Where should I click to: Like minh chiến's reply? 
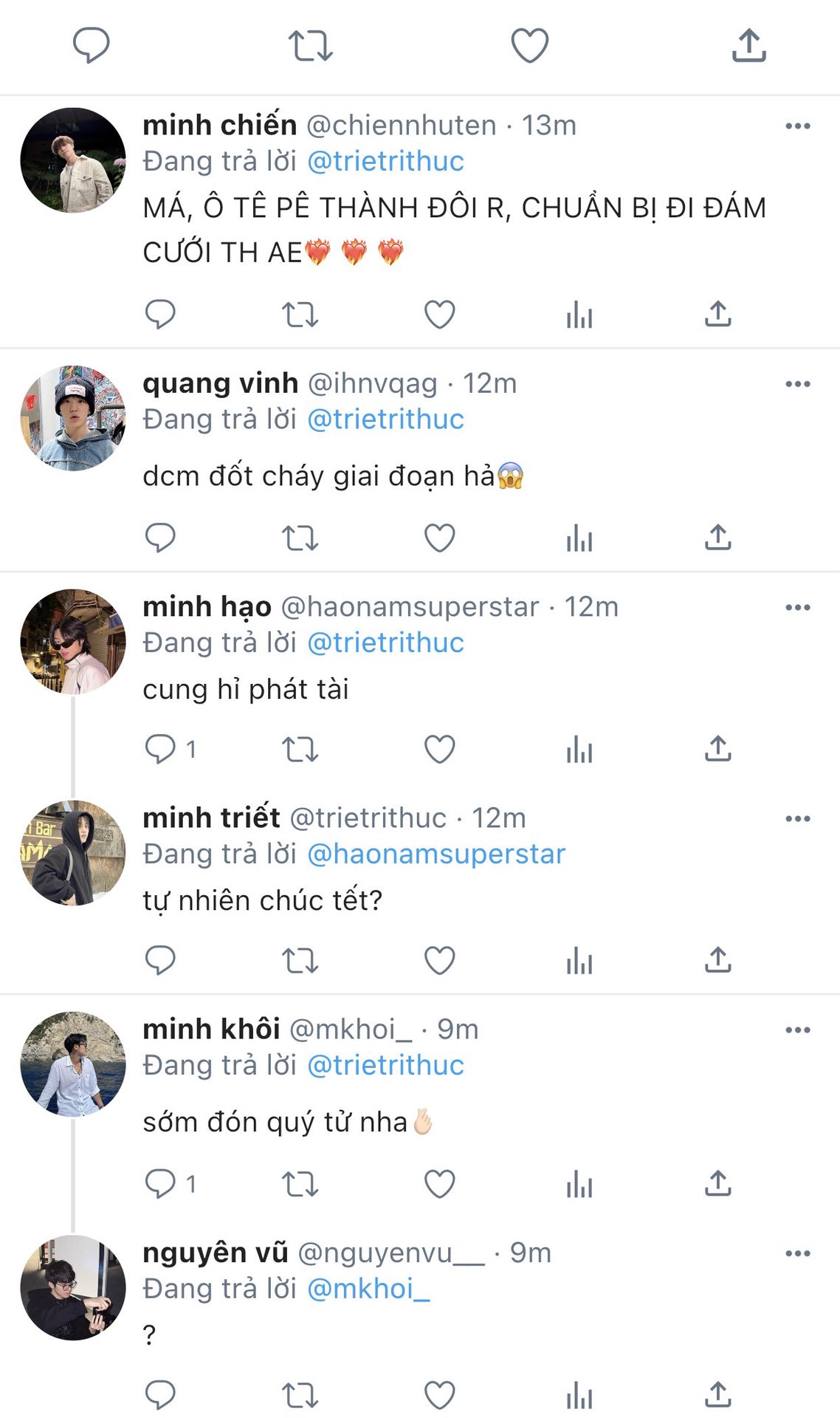[439, 315]
